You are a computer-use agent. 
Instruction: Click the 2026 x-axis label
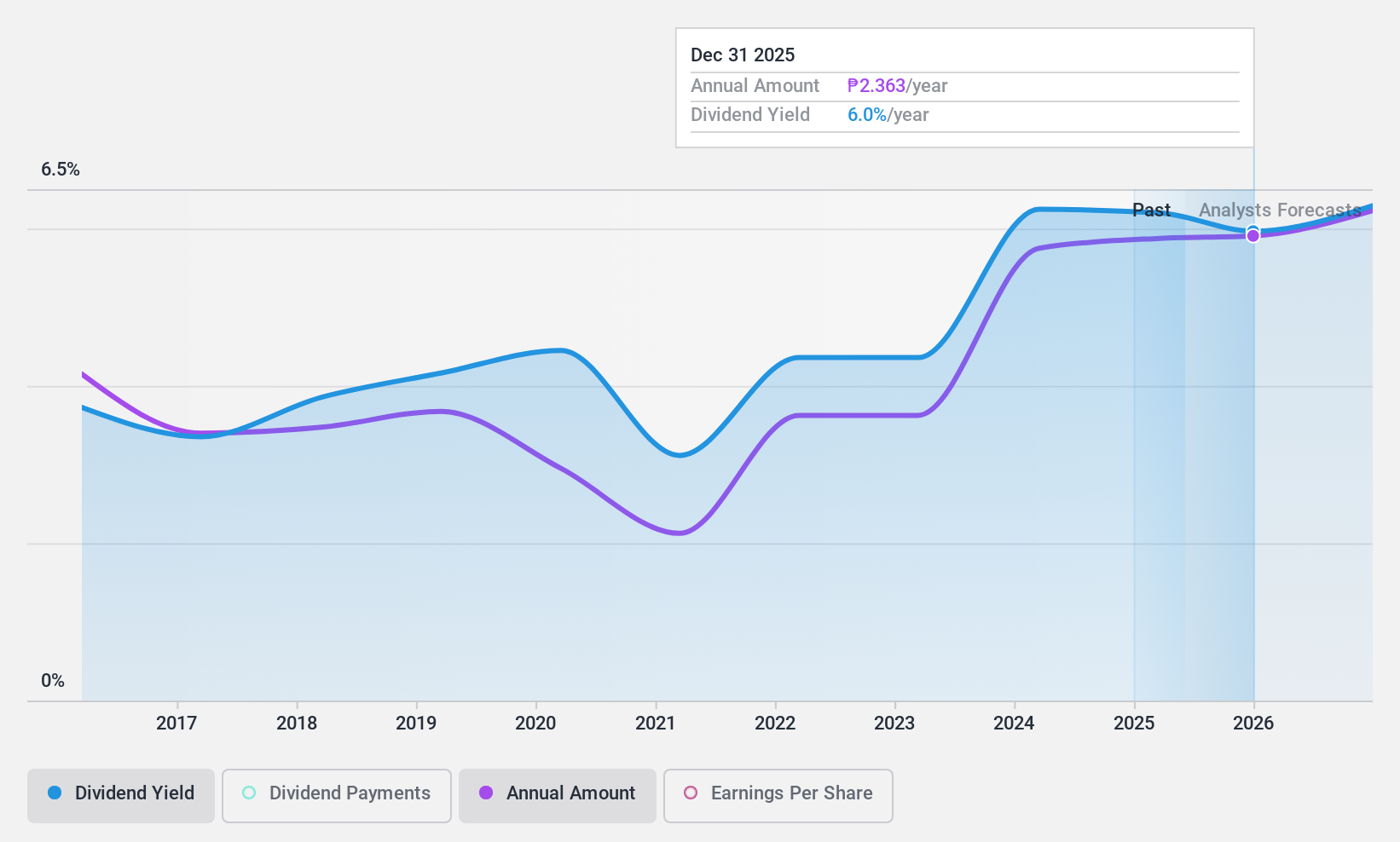pos(1253,724)
